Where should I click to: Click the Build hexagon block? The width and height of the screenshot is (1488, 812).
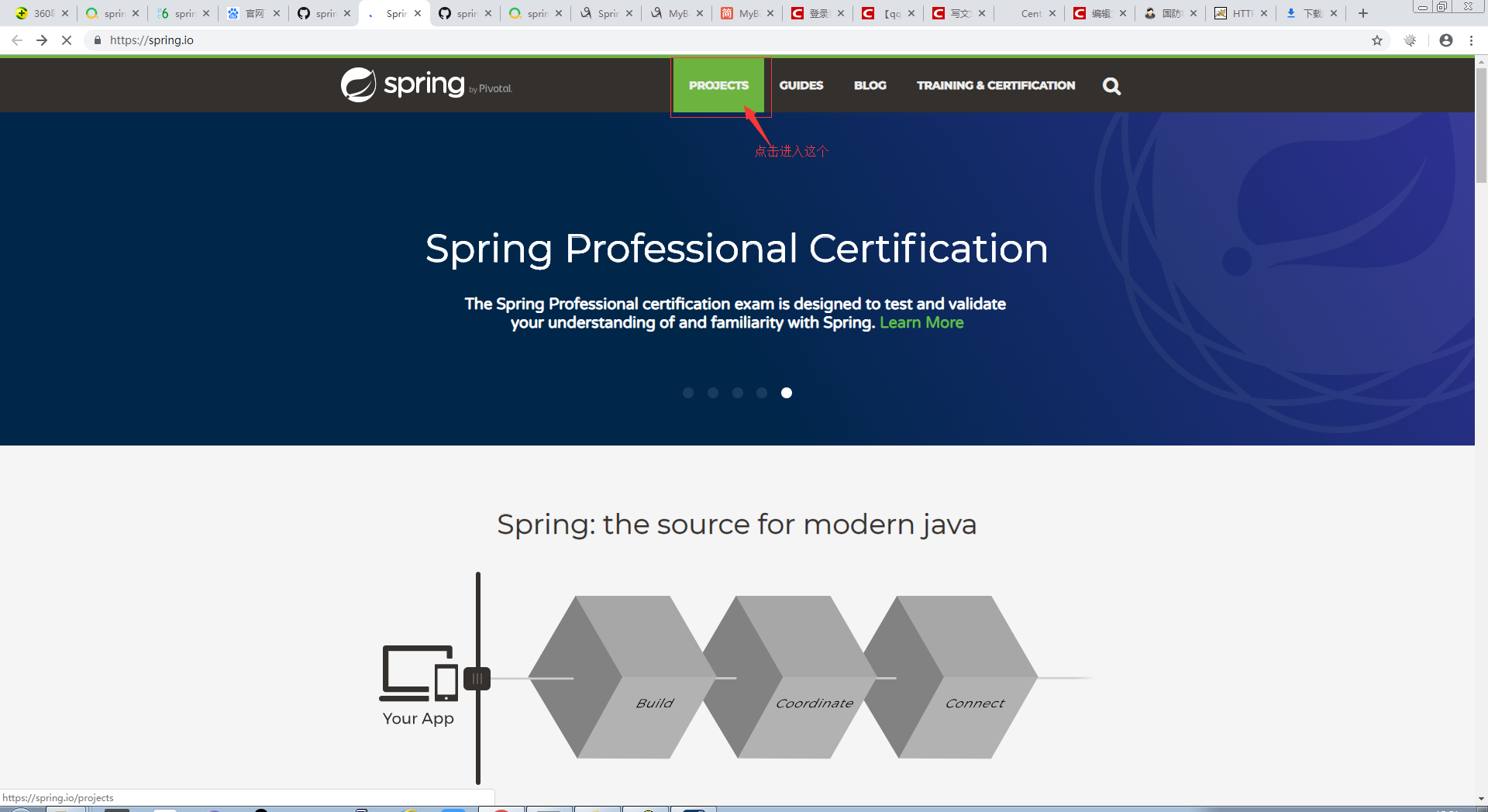point(622,676)
